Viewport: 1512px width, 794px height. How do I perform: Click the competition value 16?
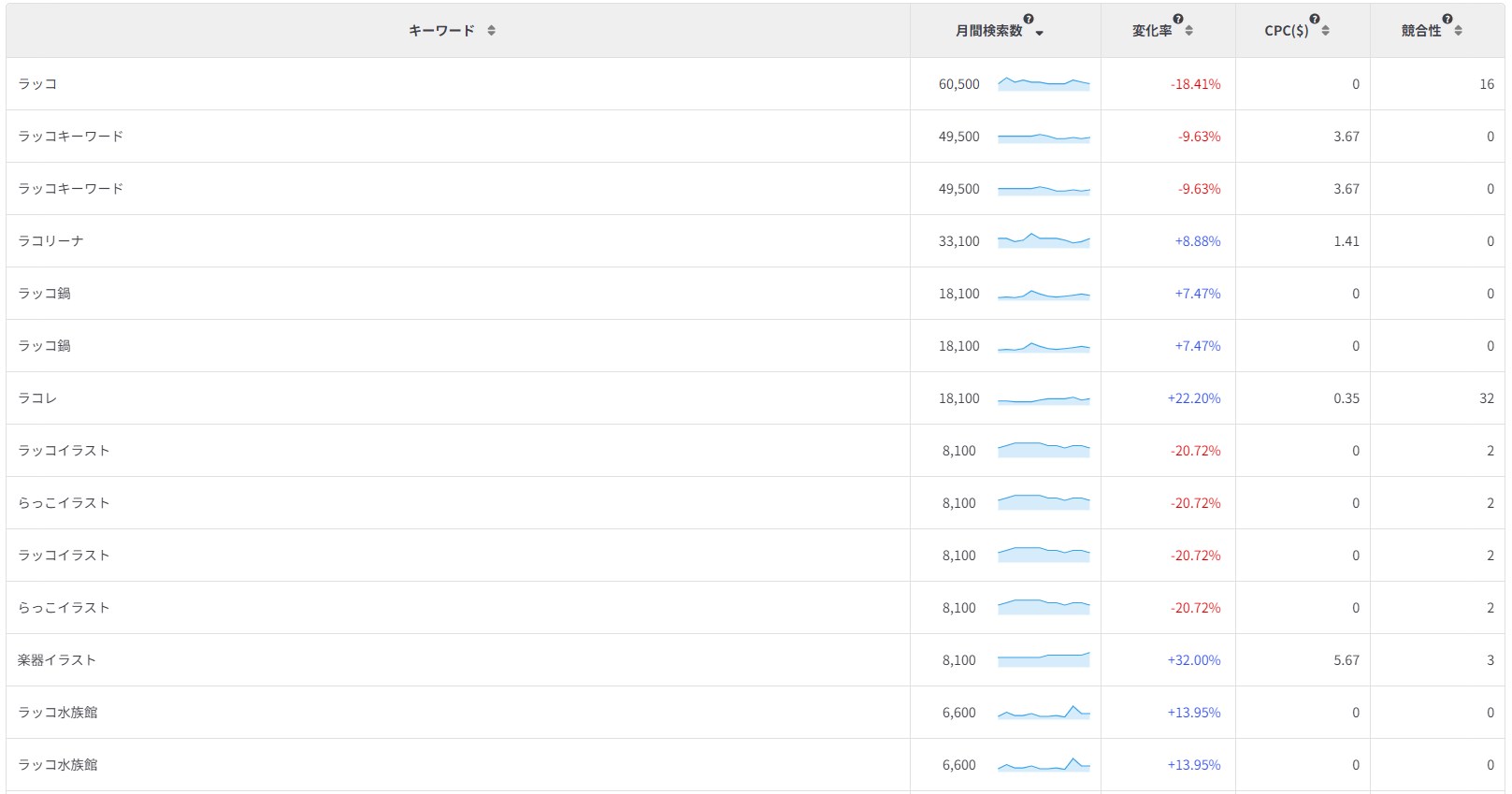[x=1487, y=84]
